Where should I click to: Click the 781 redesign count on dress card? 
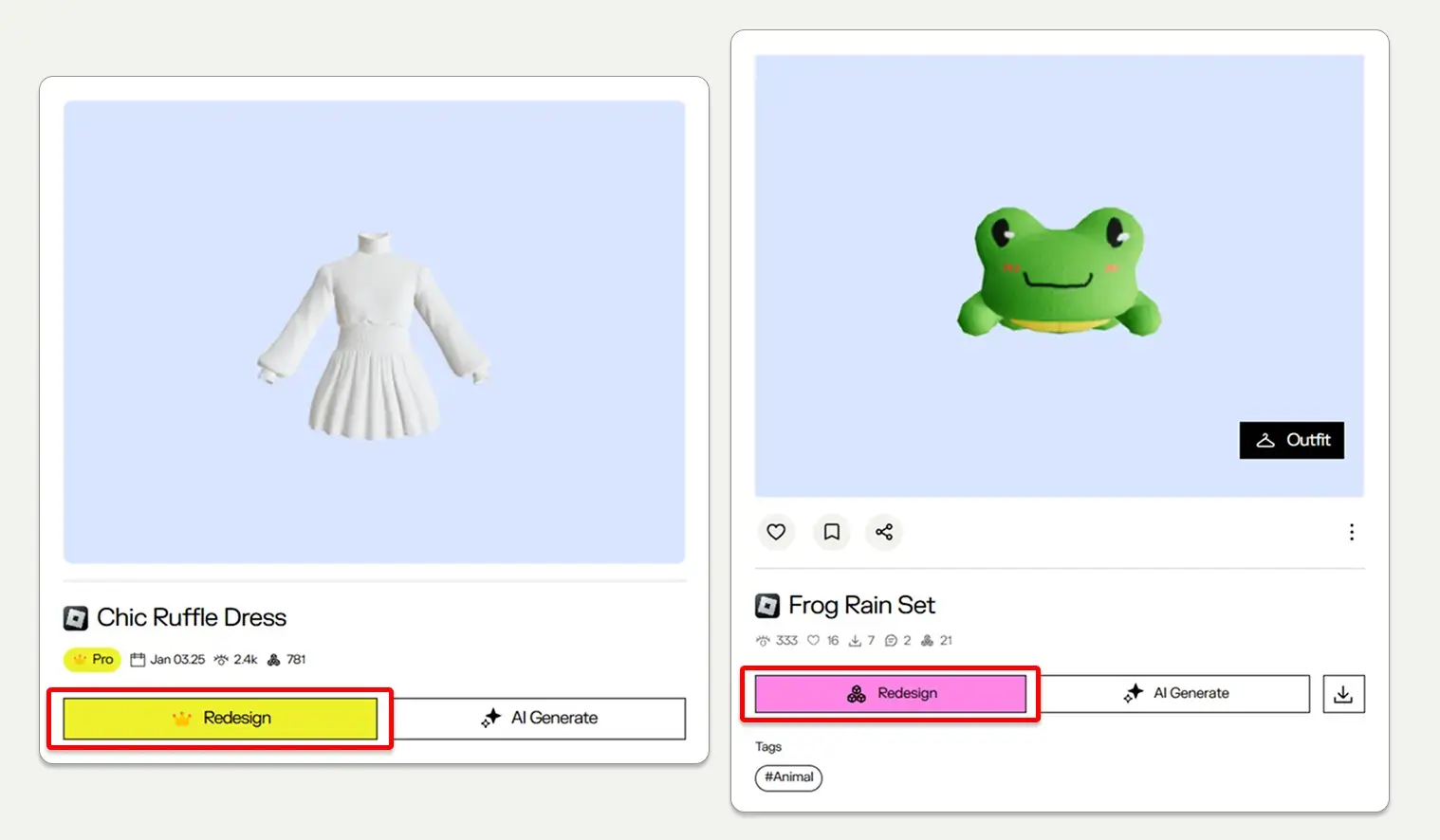tap(287, 660)
